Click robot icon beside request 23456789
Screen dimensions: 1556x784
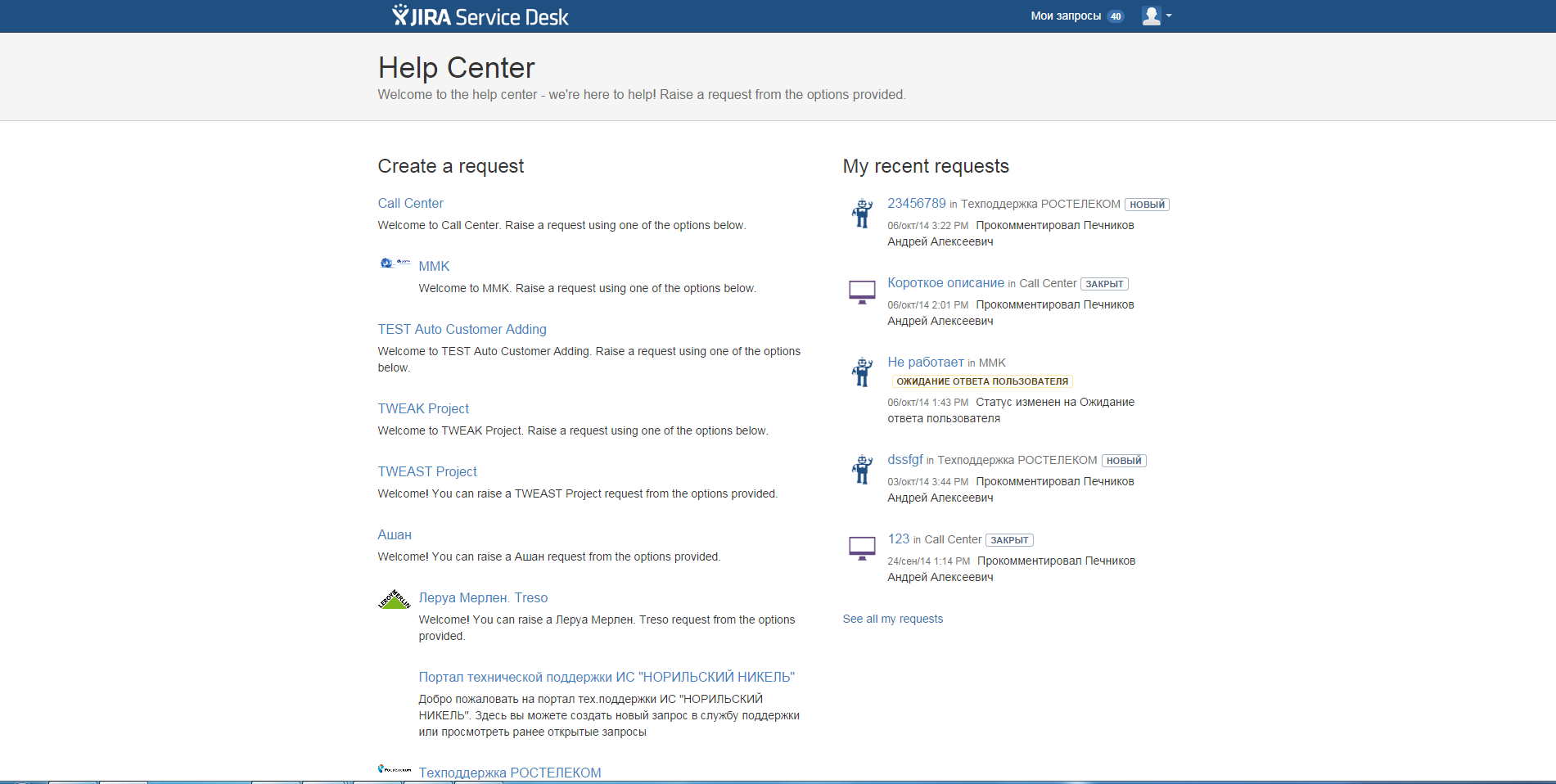pos(862,213)
